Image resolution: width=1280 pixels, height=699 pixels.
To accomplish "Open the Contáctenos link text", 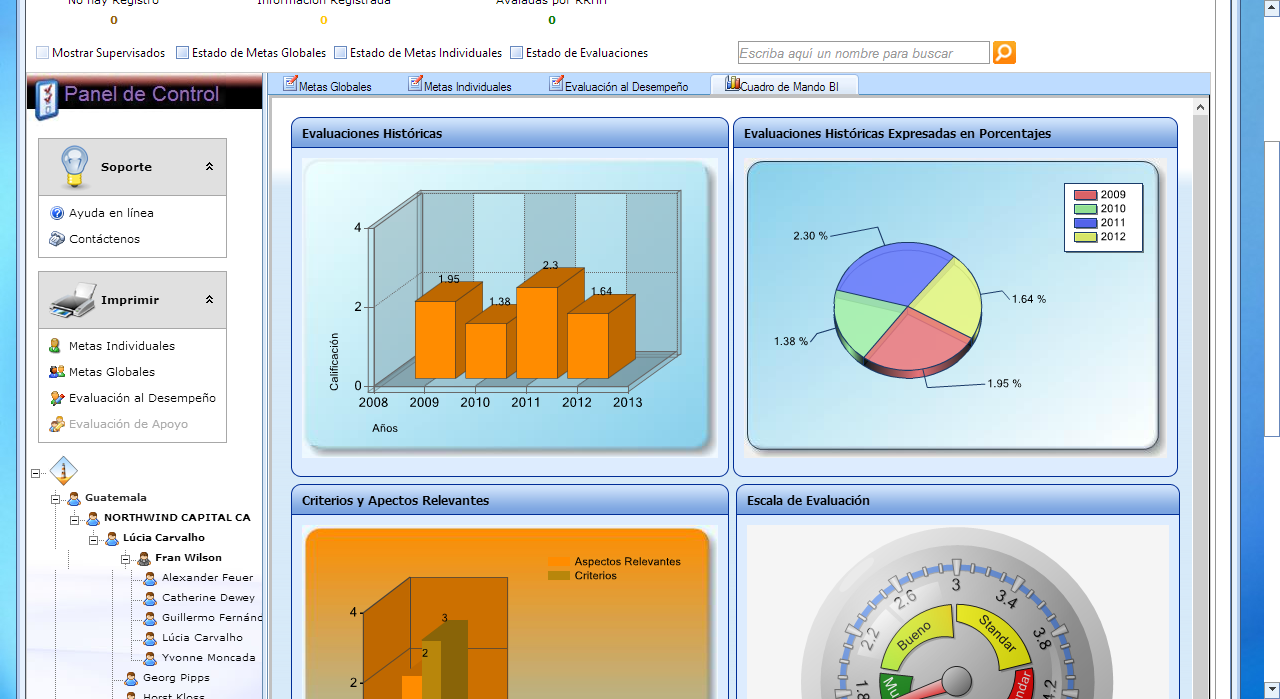I will [x=104, y=239].
